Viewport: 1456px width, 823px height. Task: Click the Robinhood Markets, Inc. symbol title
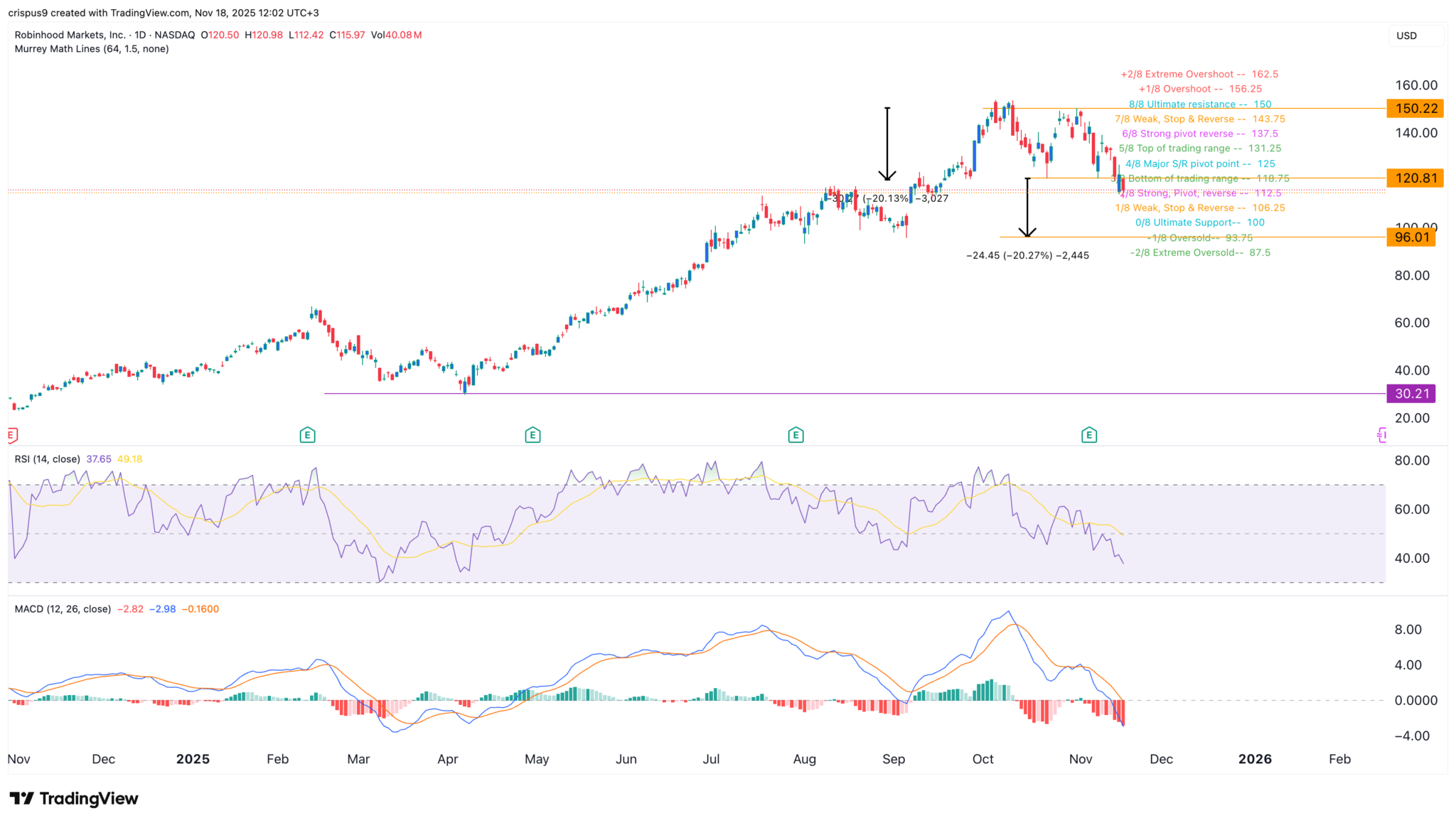70,35
